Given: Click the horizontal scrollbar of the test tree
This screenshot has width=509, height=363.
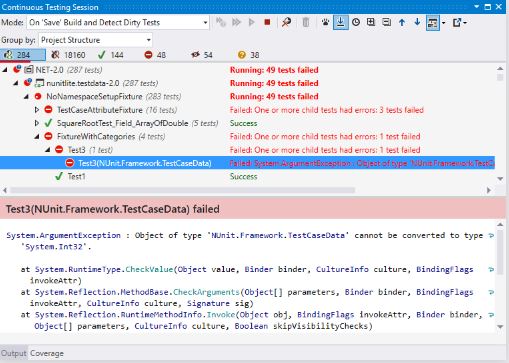Looking at the screenshot, I should [x=182, y=190].
